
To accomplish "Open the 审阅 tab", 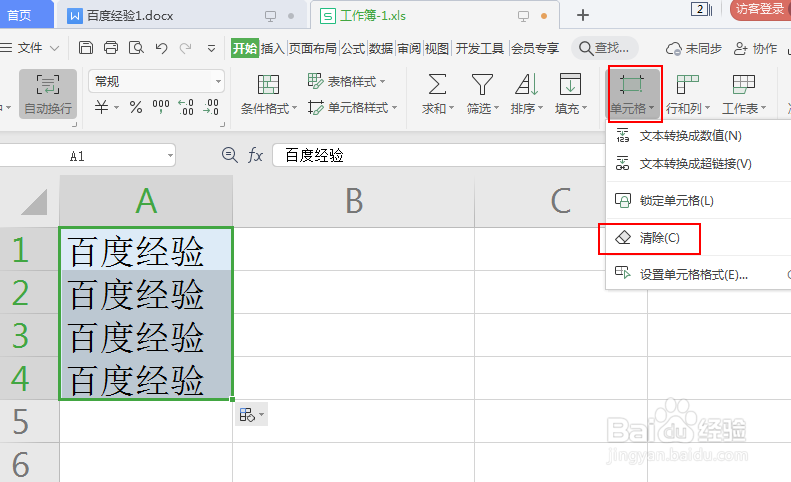I will (x=409, y=48).
